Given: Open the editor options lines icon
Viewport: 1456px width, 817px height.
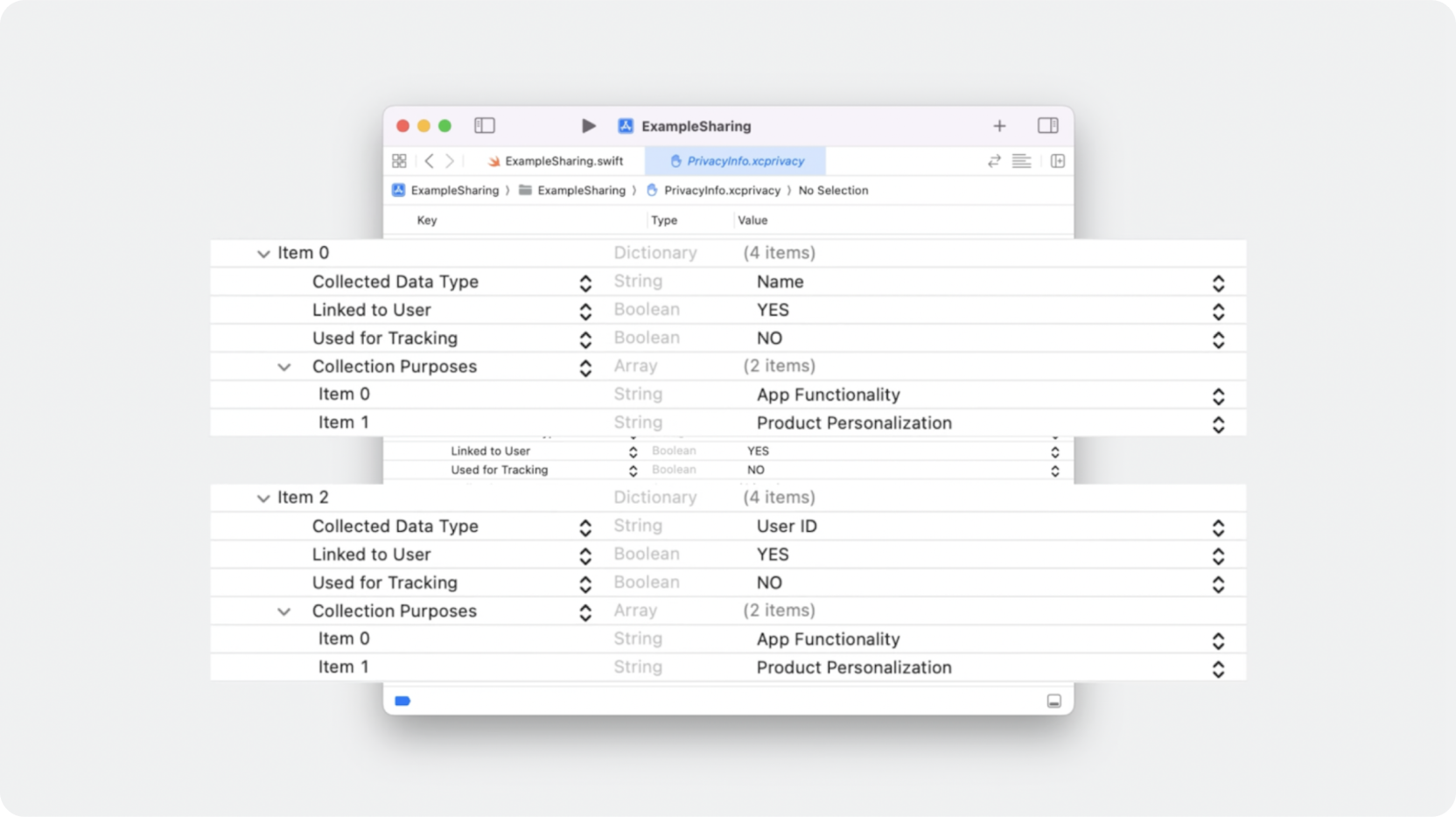Looking at the screenshot, I should tap(1021, 161).
